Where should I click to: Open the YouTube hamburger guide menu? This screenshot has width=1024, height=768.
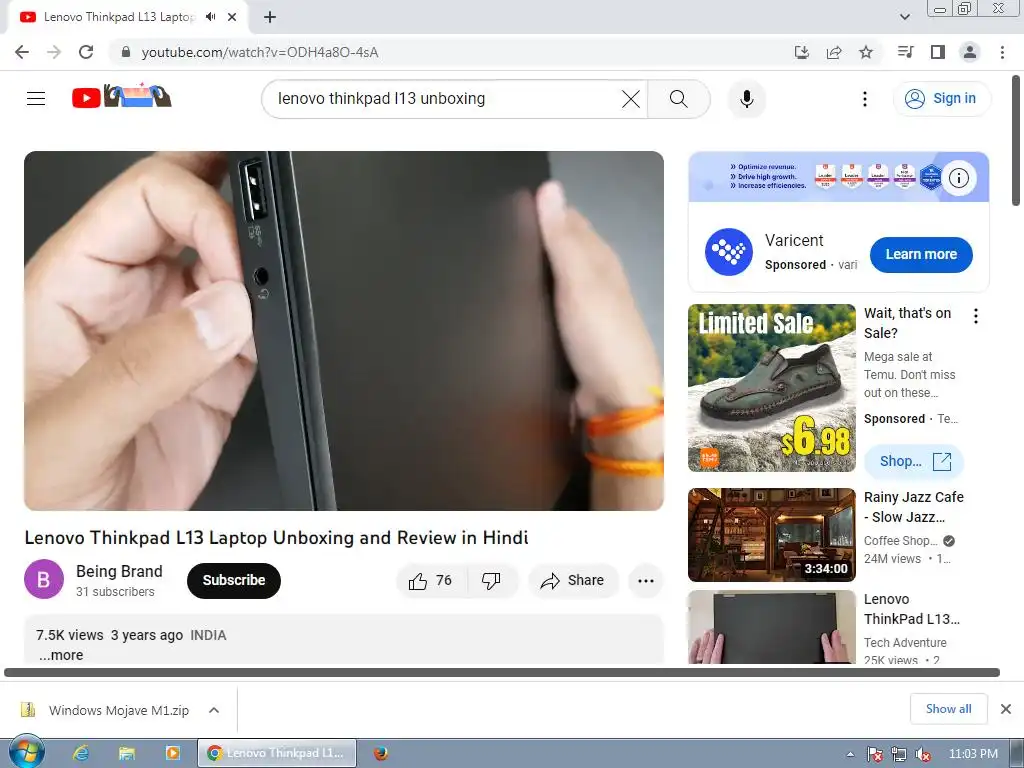36,99
